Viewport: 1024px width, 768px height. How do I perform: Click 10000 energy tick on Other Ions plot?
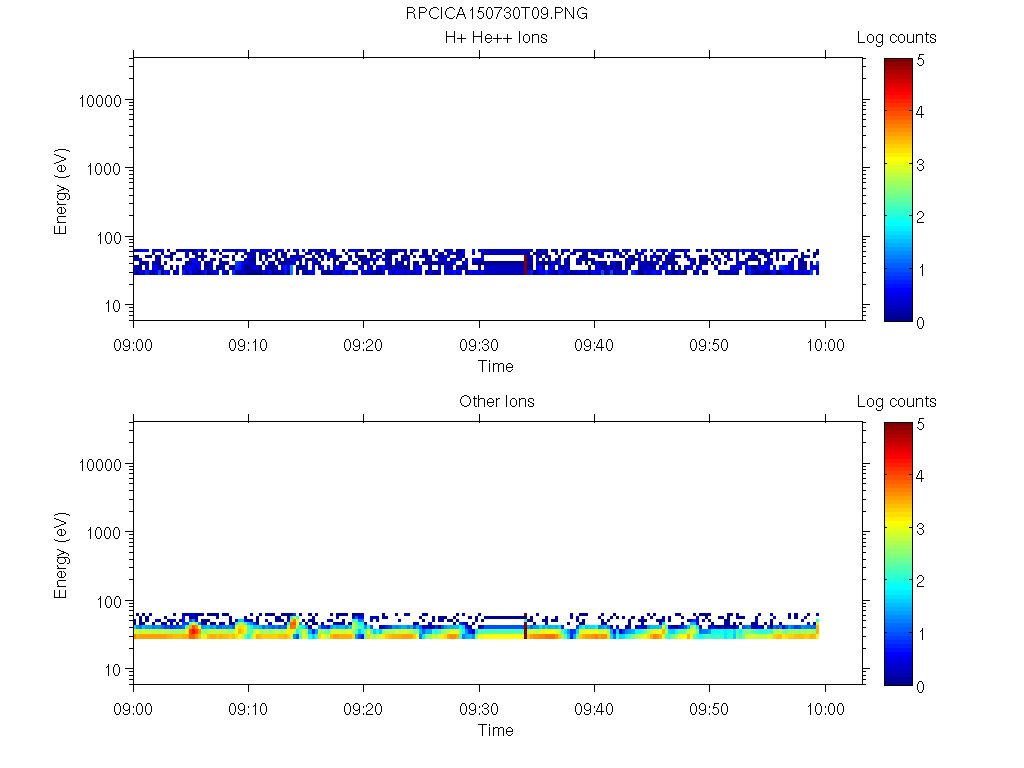100,464
